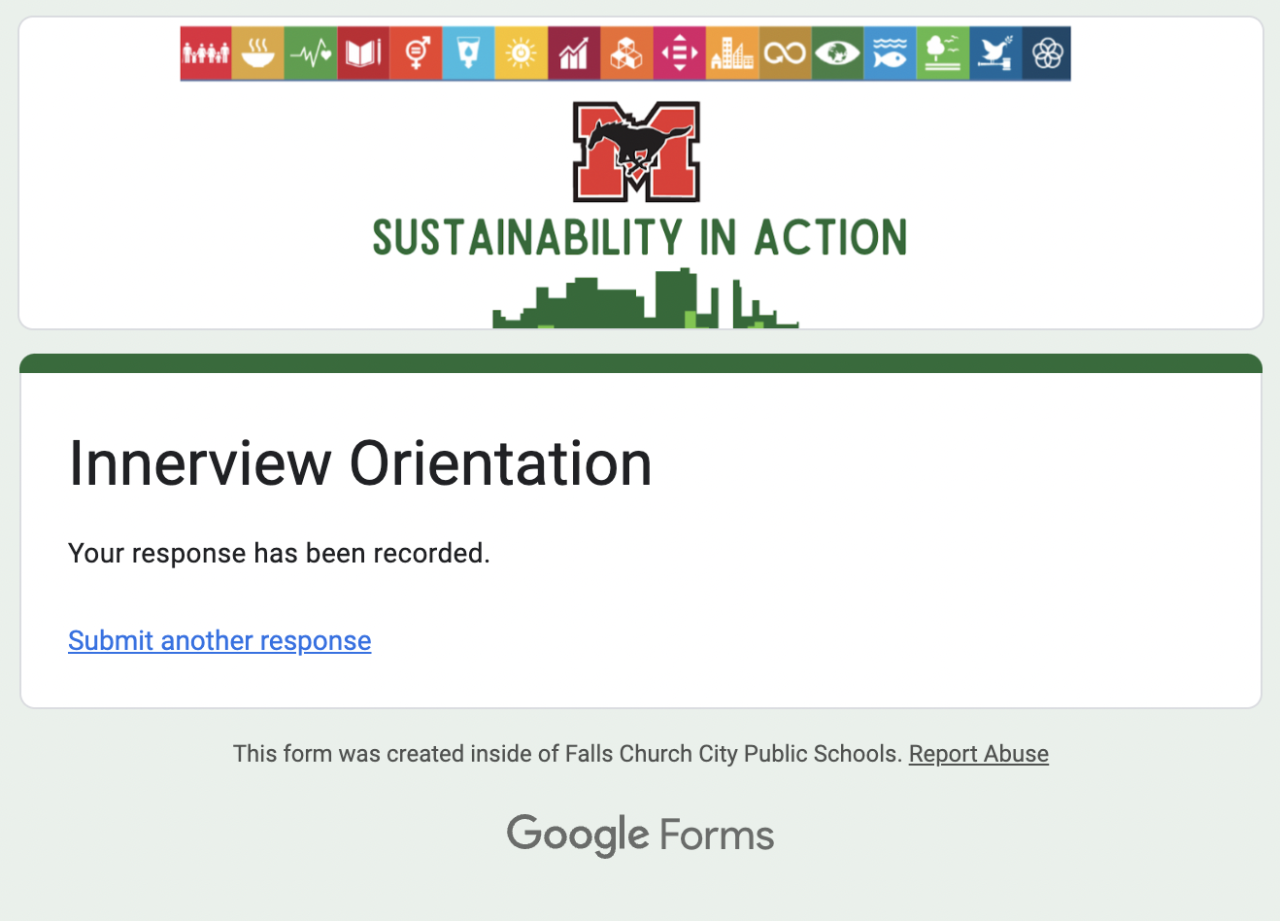The height and width of the screenshot is (921, 1280).
Task: Click the Gender Equality symbol icon
Action: point(415,54)
